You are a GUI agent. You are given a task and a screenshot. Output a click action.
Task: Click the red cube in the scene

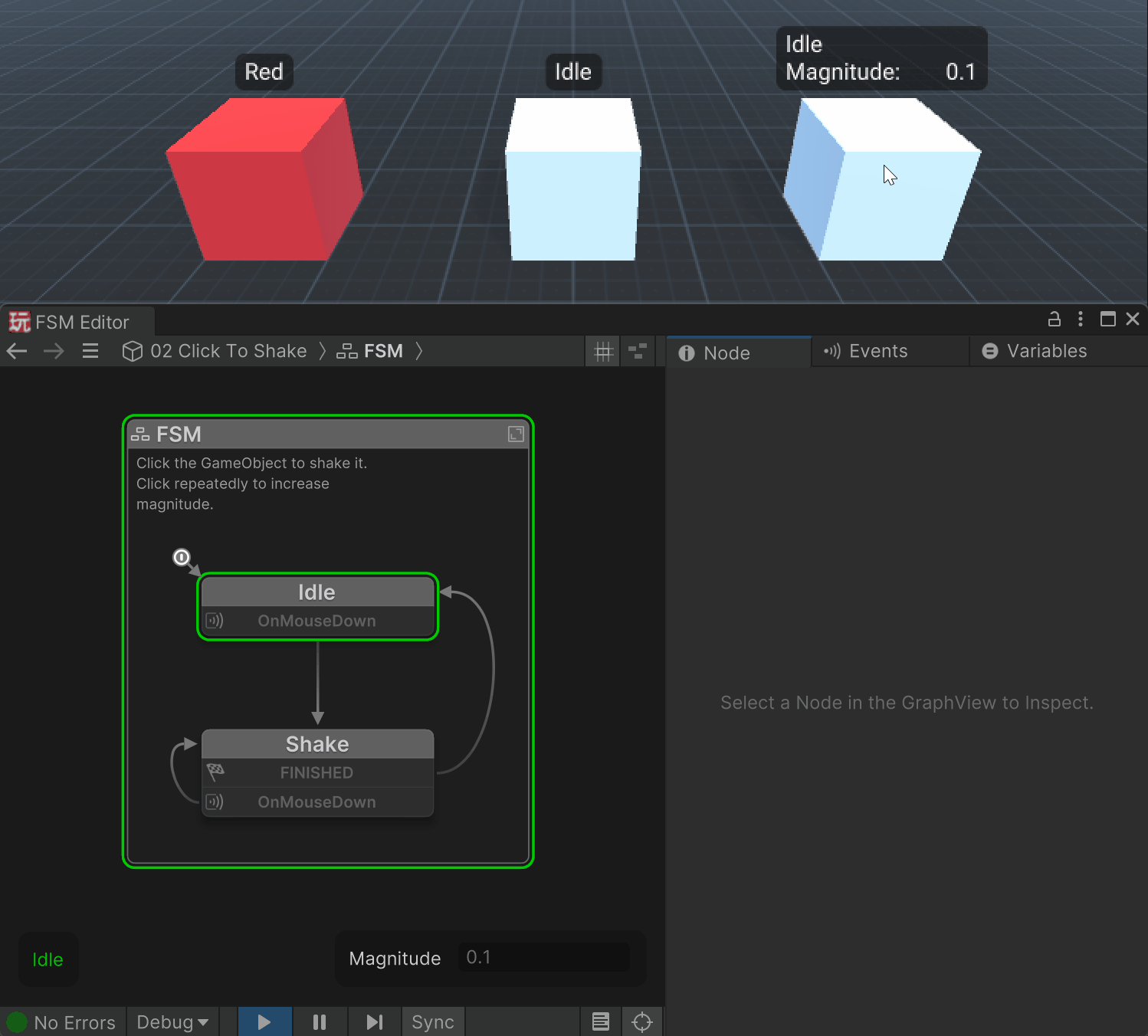coord(264,179)
